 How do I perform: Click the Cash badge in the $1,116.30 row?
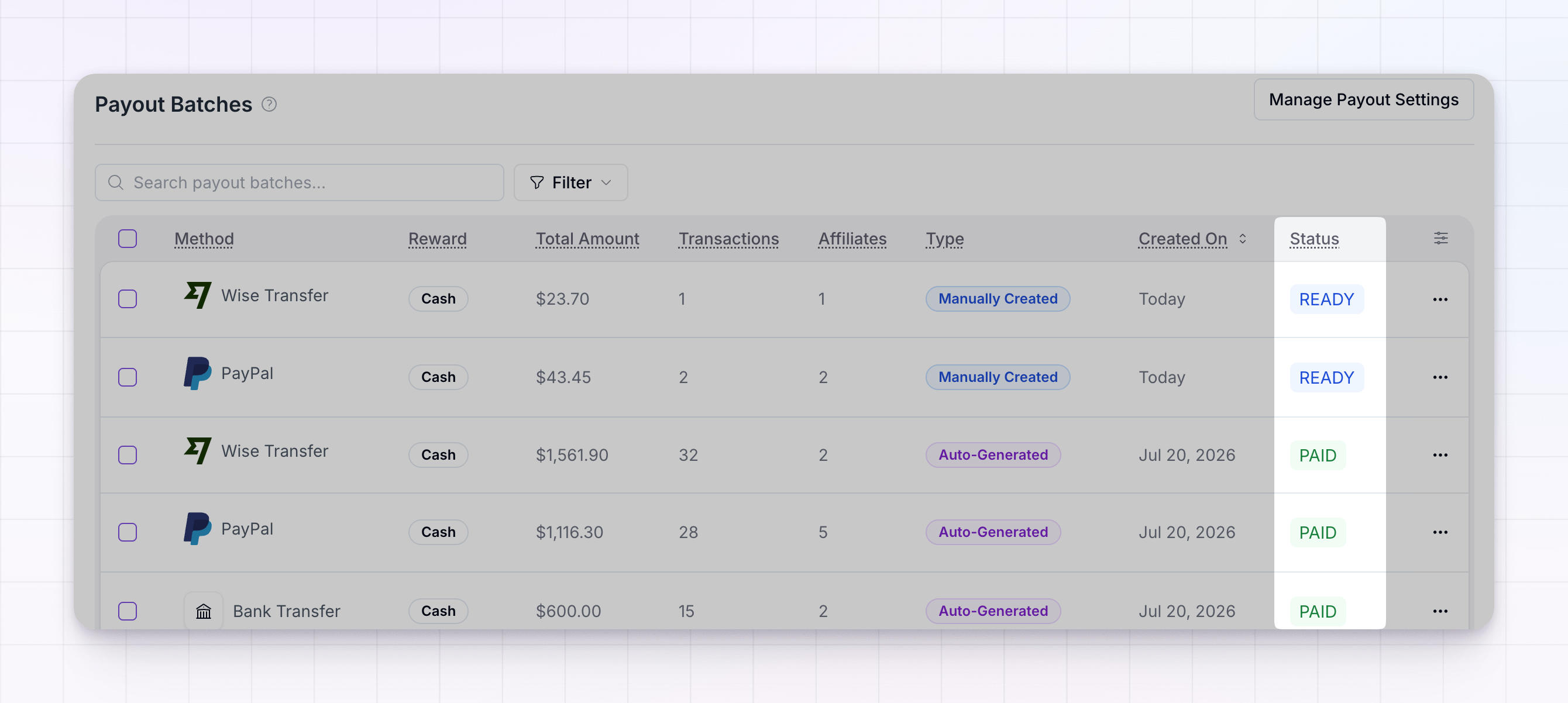click(438, 532)
